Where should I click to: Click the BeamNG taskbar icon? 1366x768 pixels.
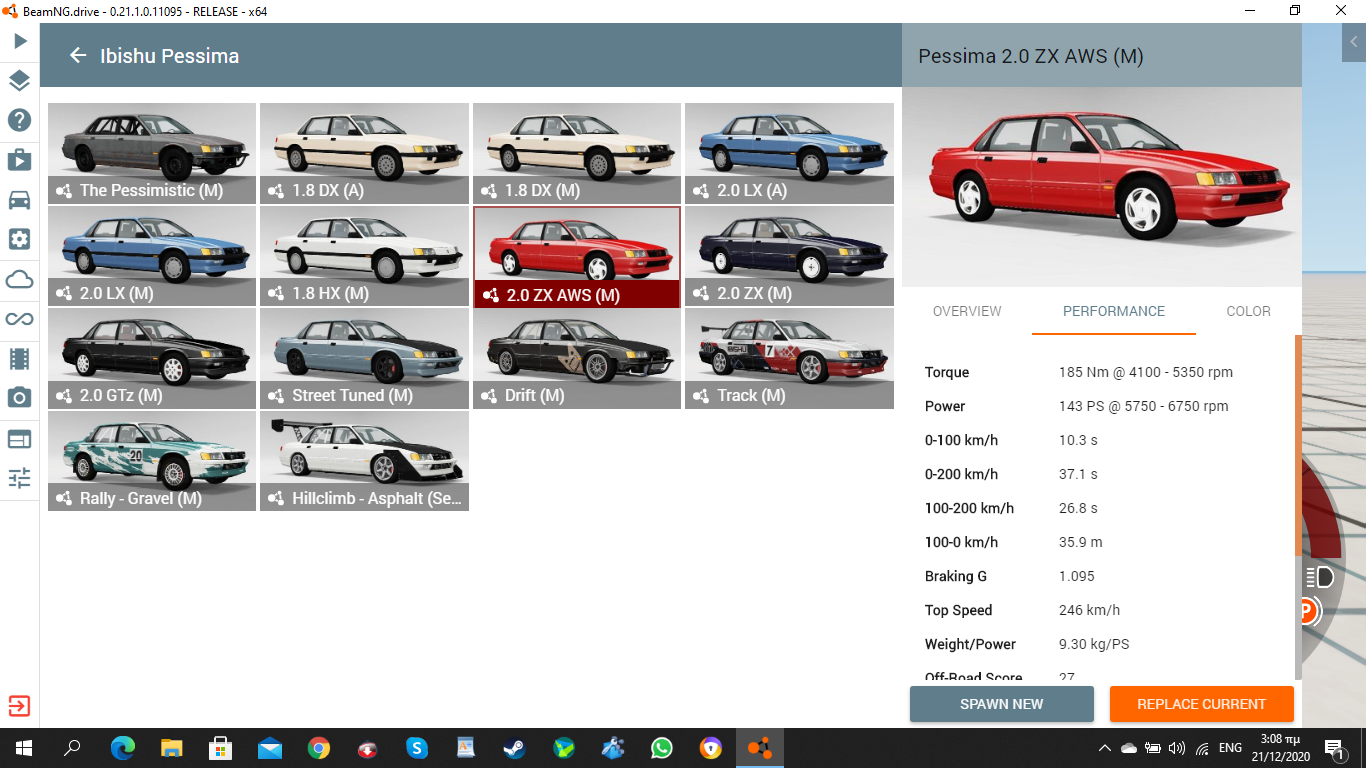[x=760, y=748]
